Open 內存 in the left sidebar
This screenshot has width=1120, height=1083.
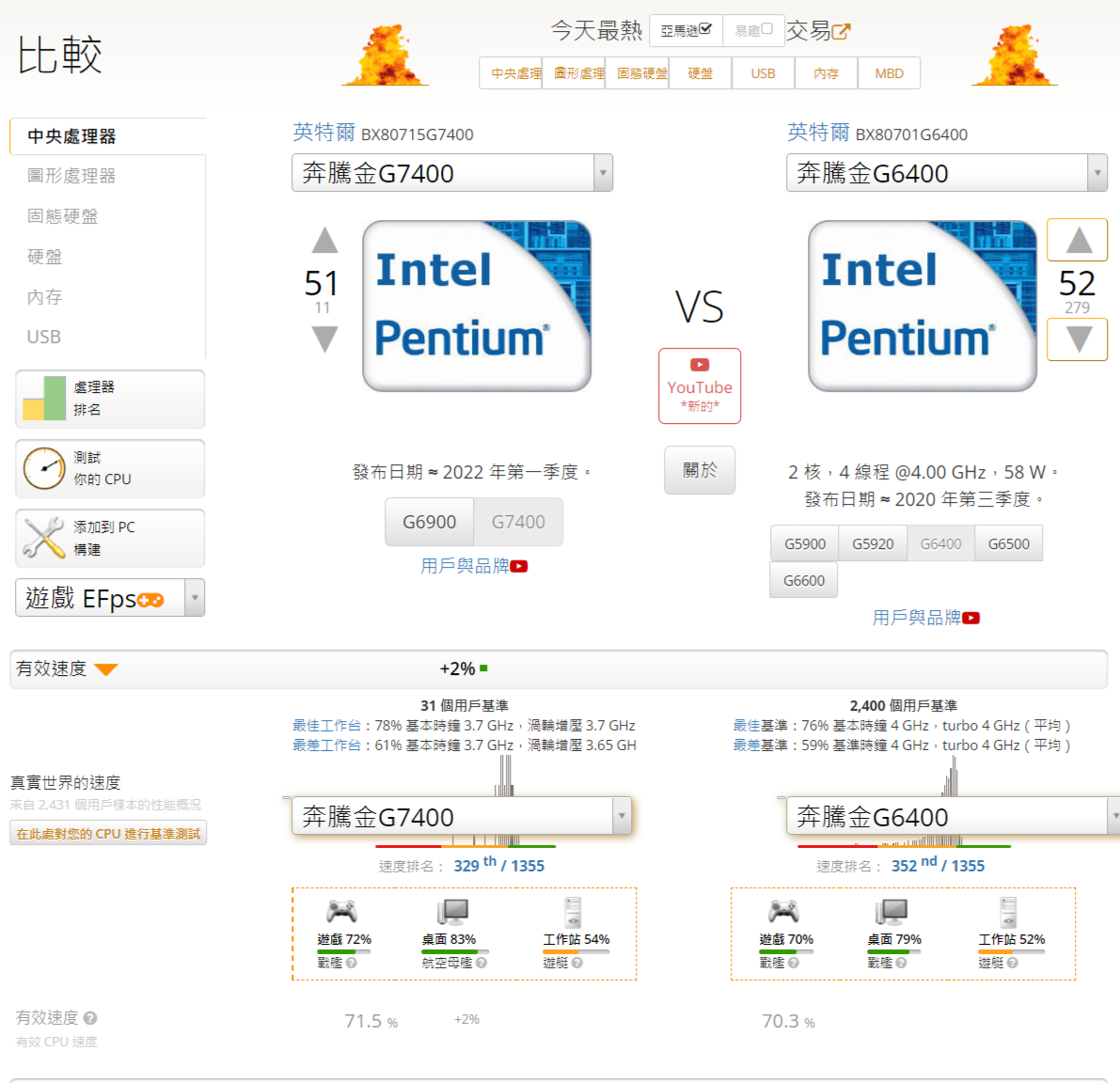[x=44, y=297]
